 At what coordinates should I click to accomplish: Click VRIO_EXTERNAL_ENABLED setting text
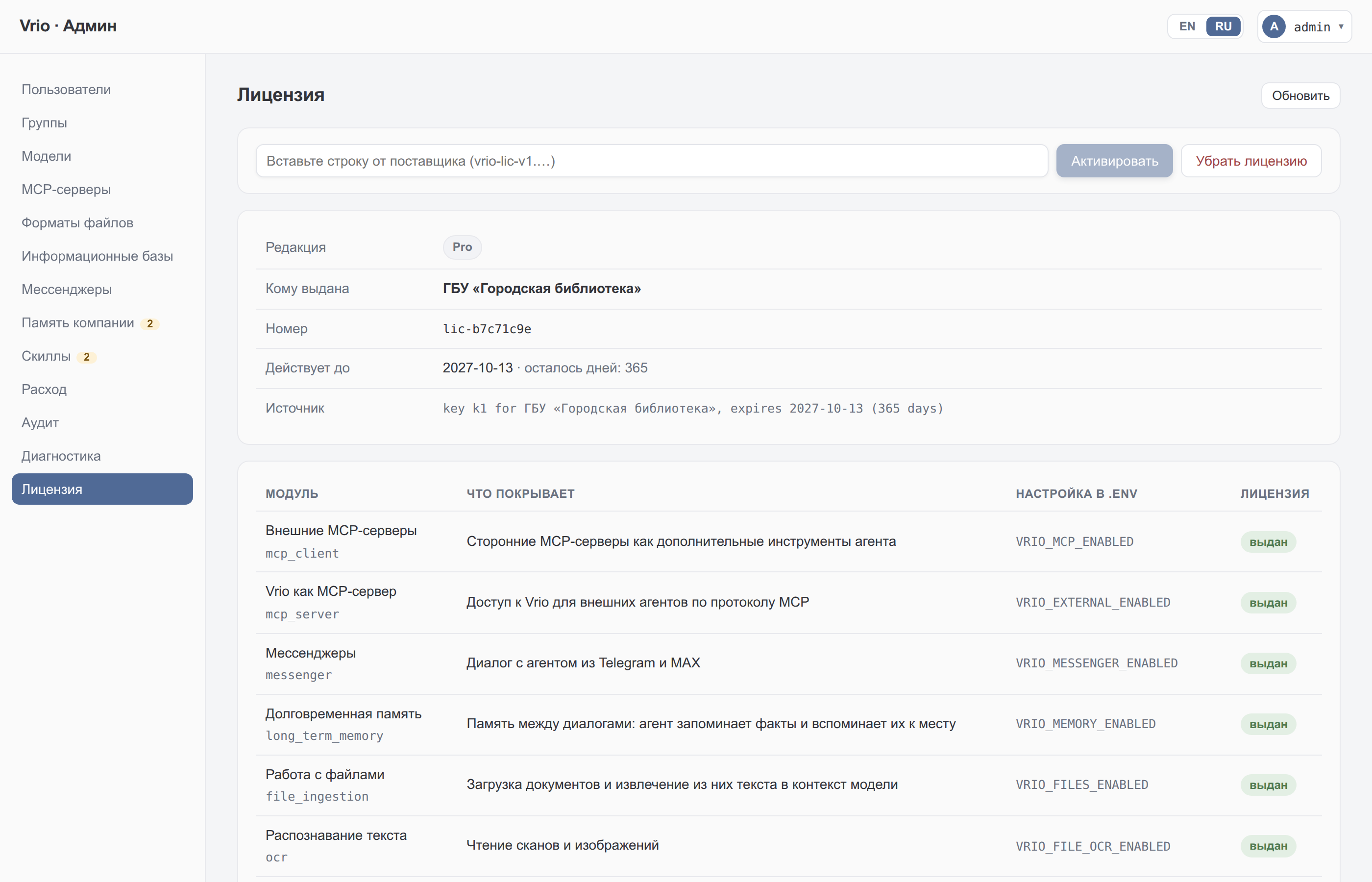point(1093,603)
